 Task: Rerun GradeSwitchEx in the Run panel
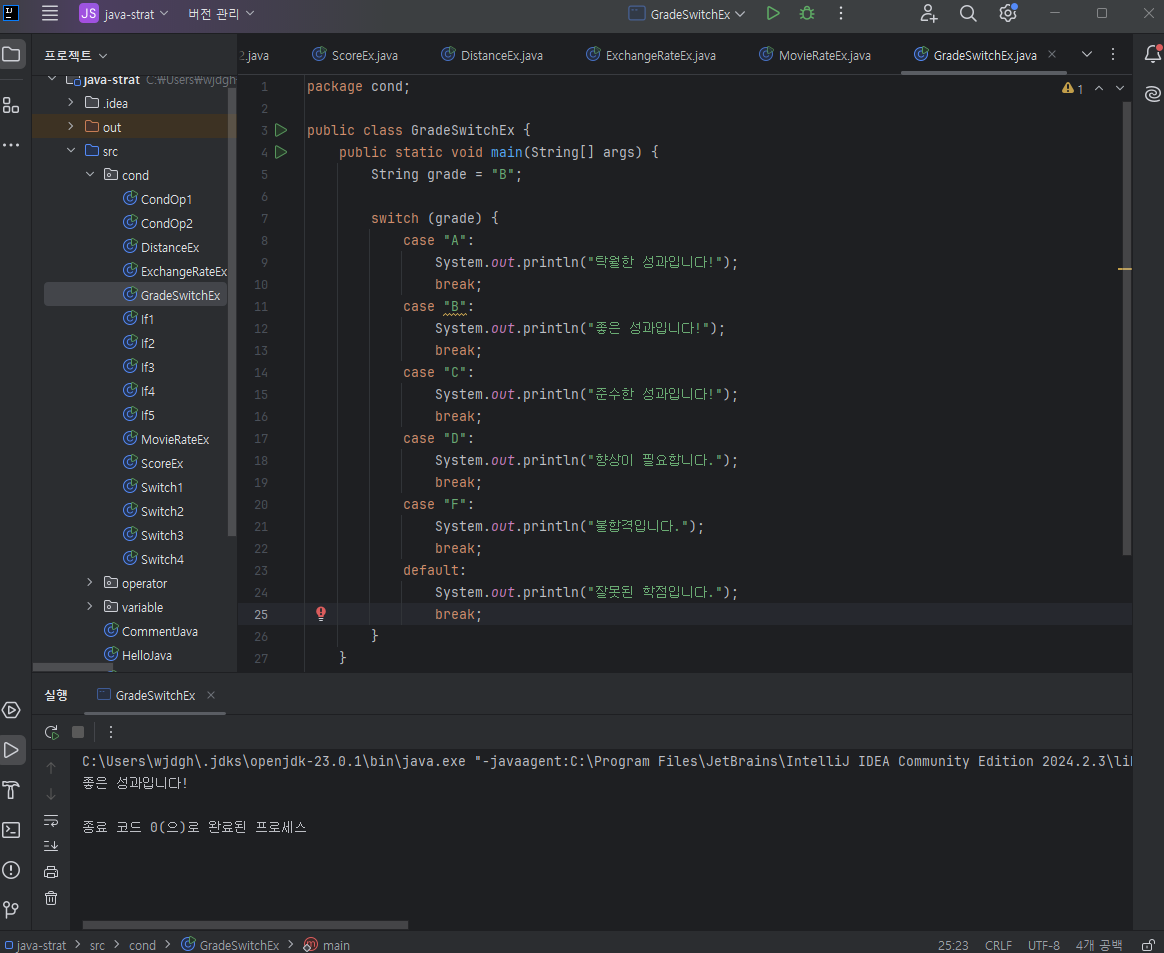click(x=51, y=733)
